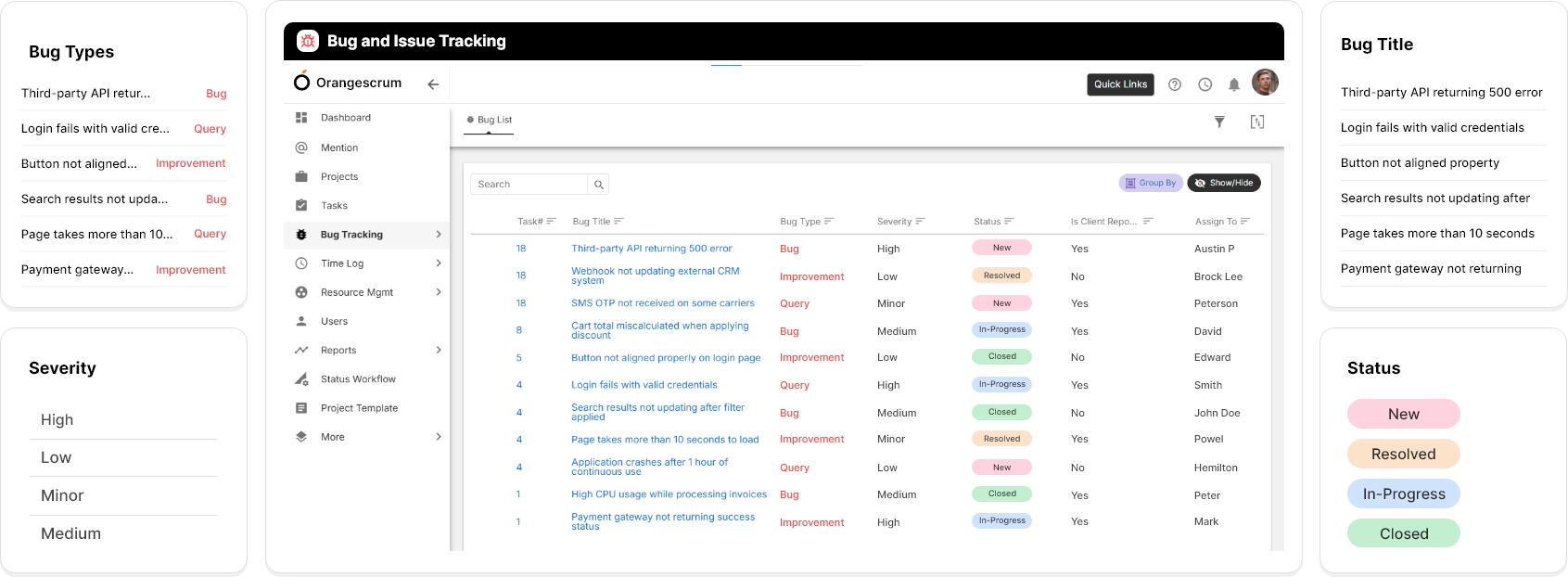The width and height of the screenshot is (1568, 577).
Task: Expand the Time Log menu chevron
Action: pyautogui.click(x=439, y=263)
